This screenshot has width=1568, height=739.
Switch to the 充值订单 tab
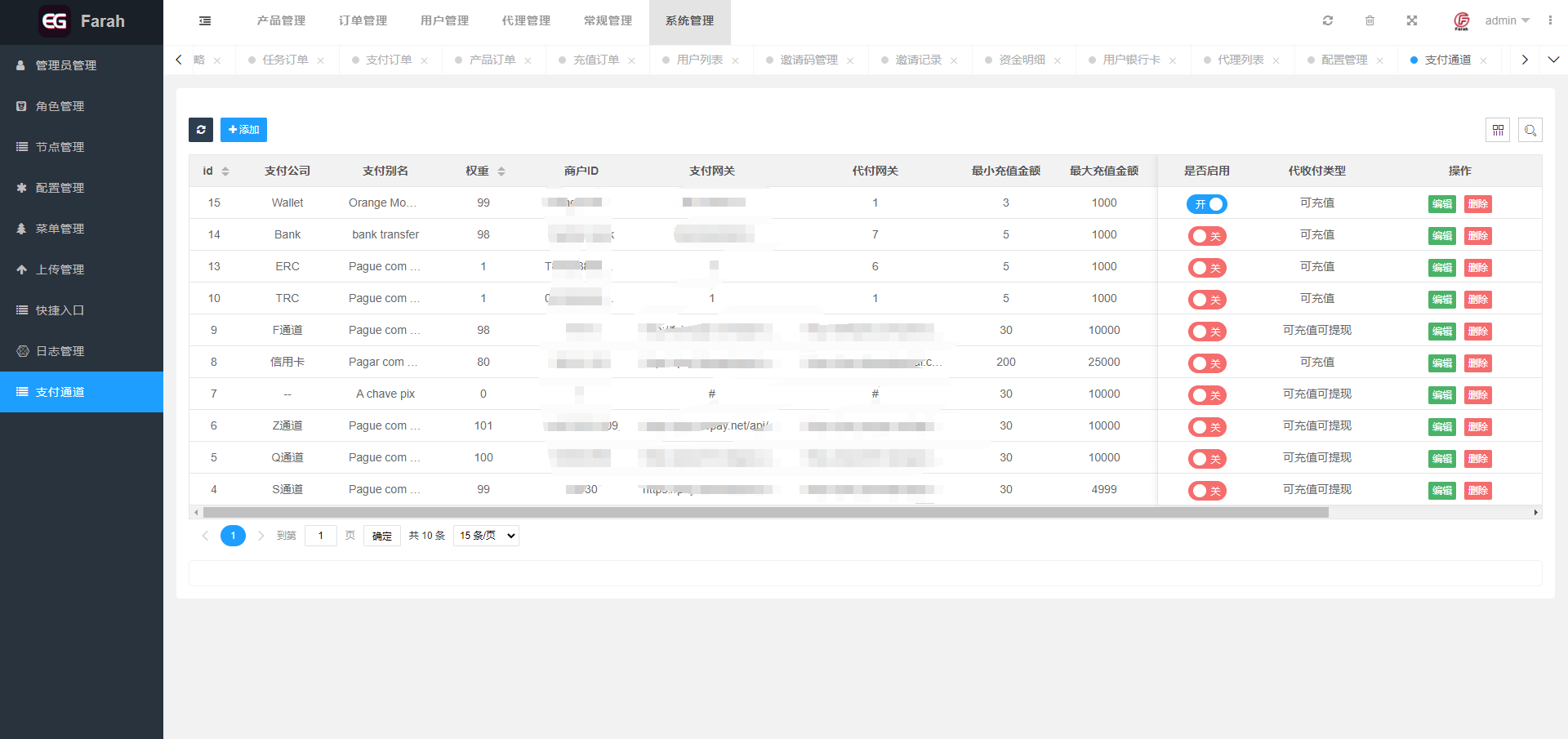coord(595,60)
